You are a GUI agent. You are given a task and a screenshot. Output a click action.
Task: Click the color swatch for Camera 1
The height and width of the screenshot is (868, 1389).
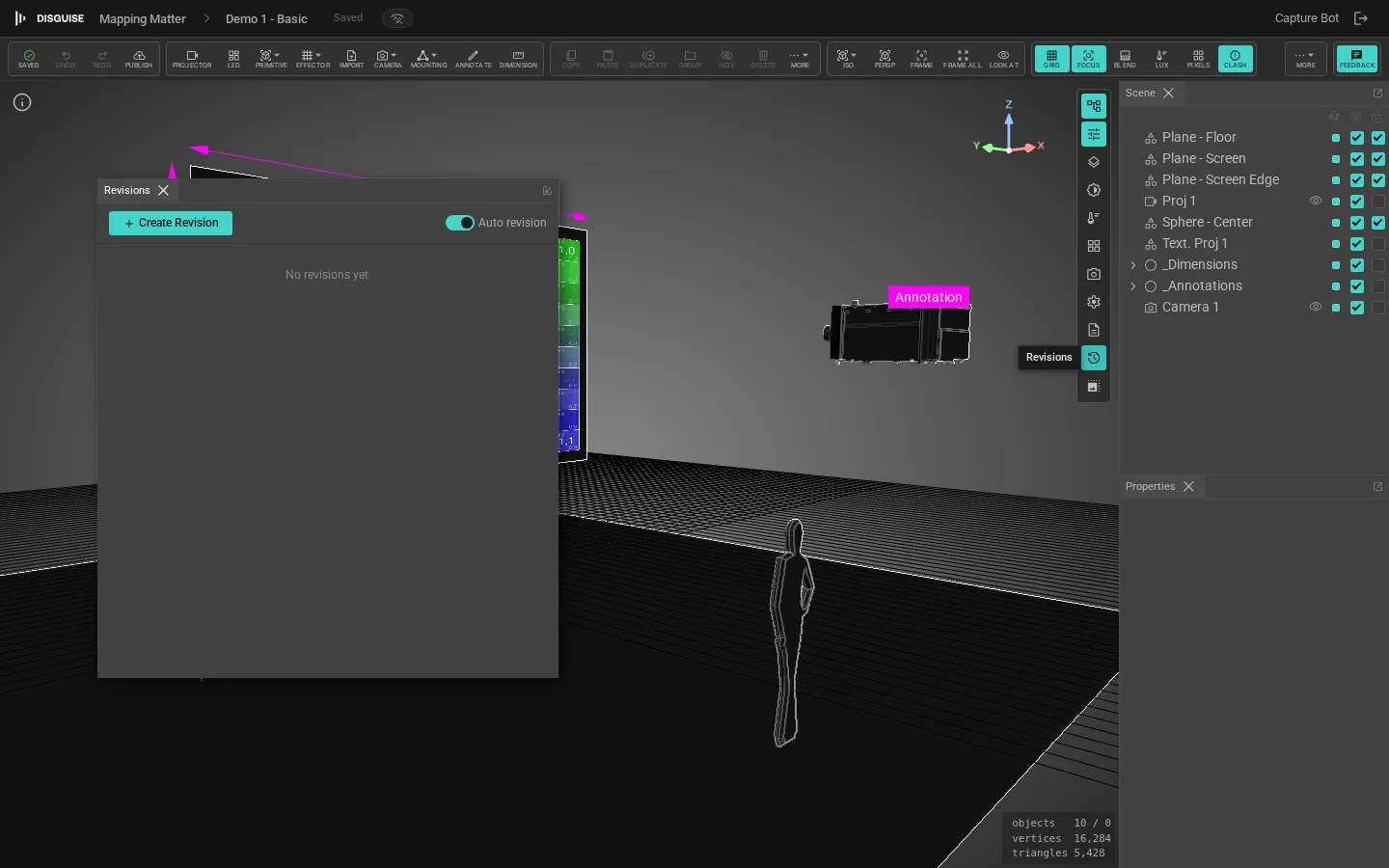[x=1336, y=308]
